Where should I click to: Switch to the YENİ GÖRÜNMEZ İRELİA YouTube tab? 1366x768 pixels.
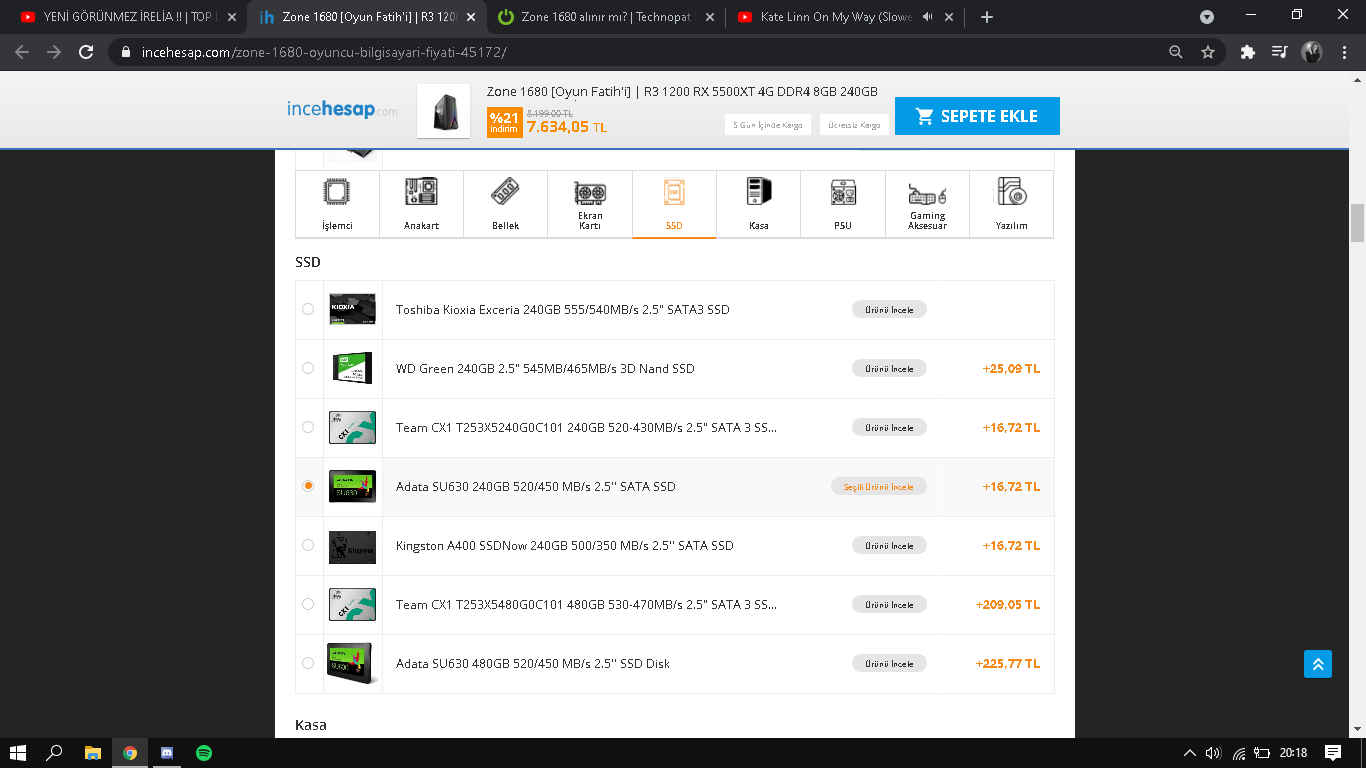click(129, 17)
